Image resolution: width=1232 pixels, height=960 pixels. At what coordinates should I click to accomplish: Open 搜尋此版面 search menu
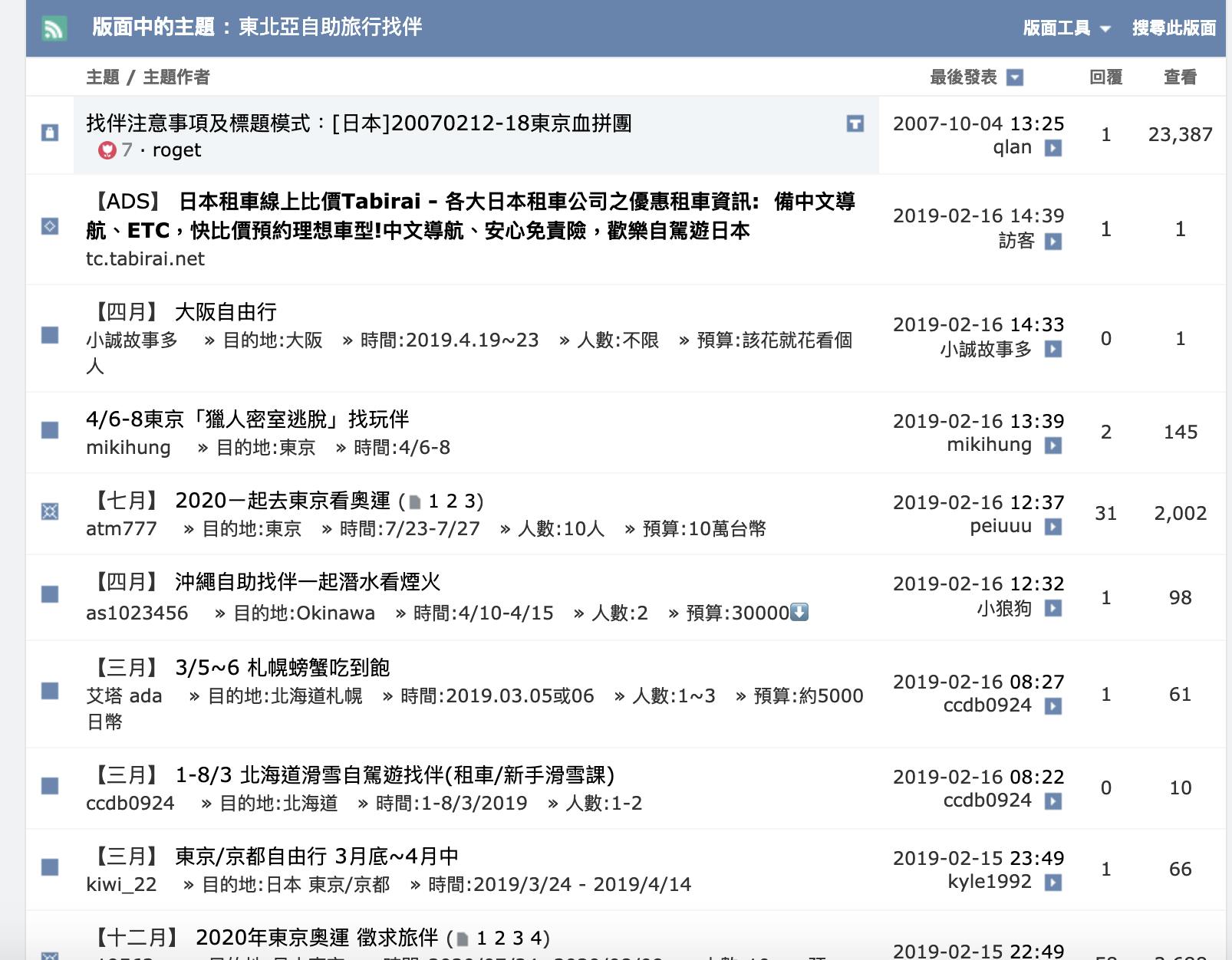[x=1174, y=28]
